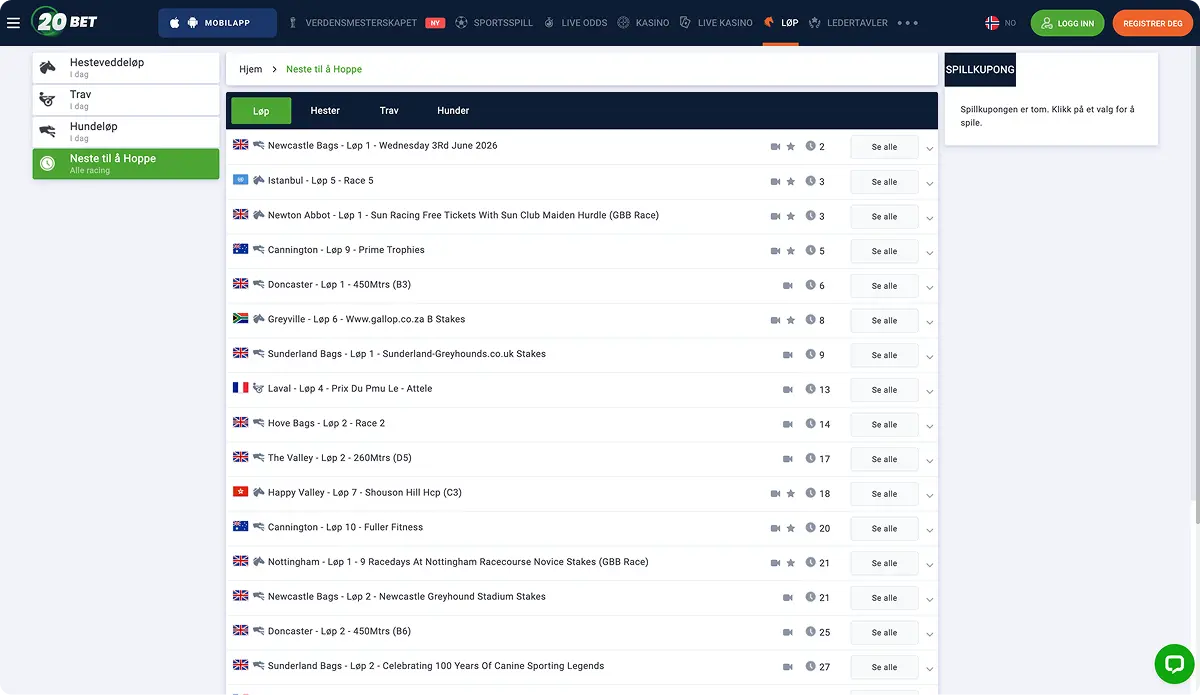
Task: Open Live Odds section
Action: point(575,23)
